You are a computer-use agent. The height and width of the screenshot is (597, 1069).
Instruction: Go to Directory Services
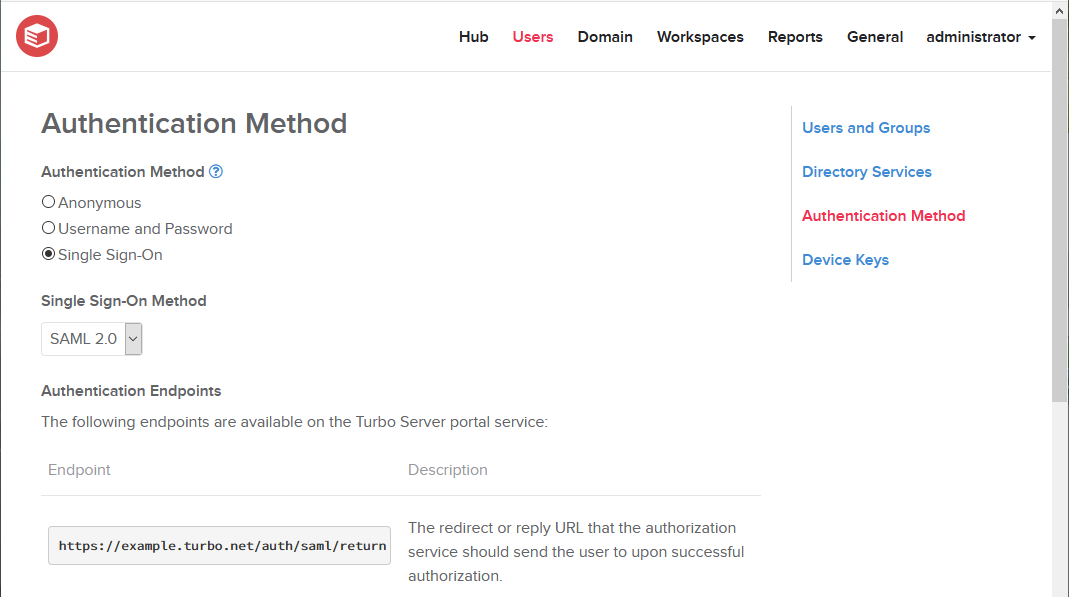pyautogui.click(x=866, y=171)
